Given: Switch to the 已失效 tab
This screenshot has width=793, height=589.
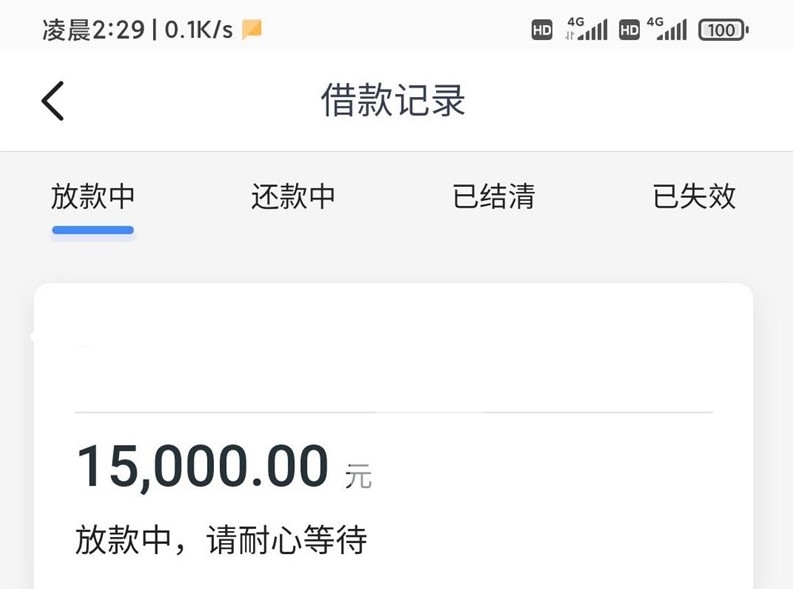Looking at the screenshot, I should [694, 196].
